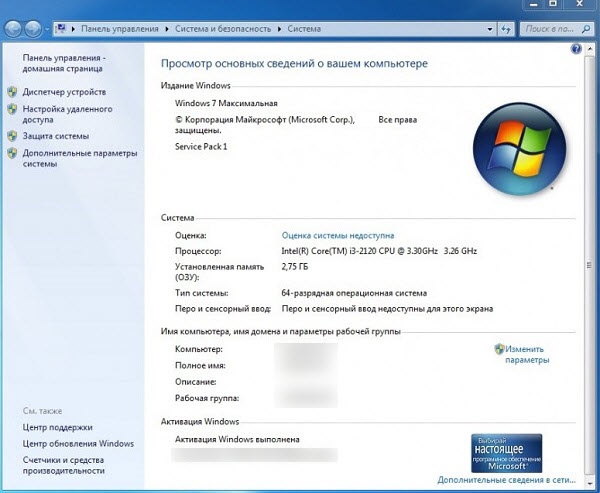Click shield icon beside Защита системы
The width and height of the screenshot is (600, 493).
coord(12,136)
